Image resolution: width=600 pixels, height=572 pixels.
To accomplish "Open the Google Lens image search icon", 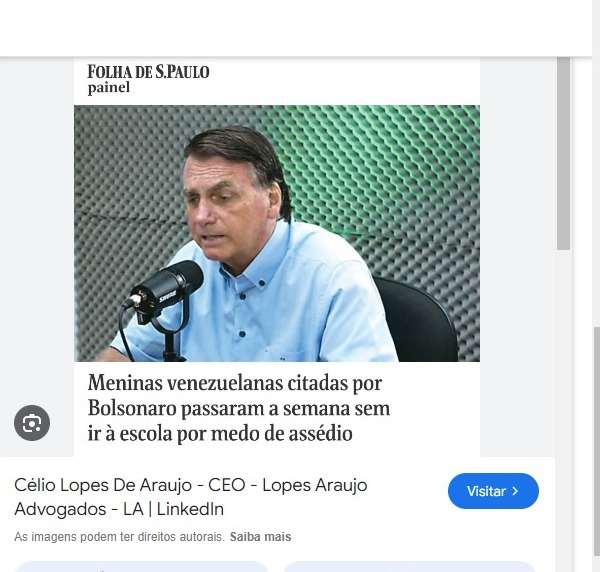I will (x=32, y=423).
